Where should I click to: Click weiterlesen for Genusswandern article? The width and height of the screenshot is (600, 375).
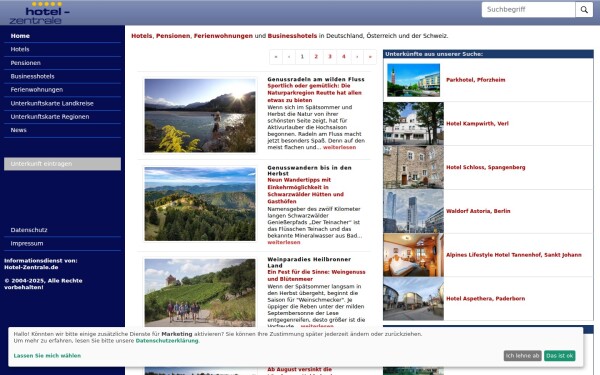click(284, 242)
